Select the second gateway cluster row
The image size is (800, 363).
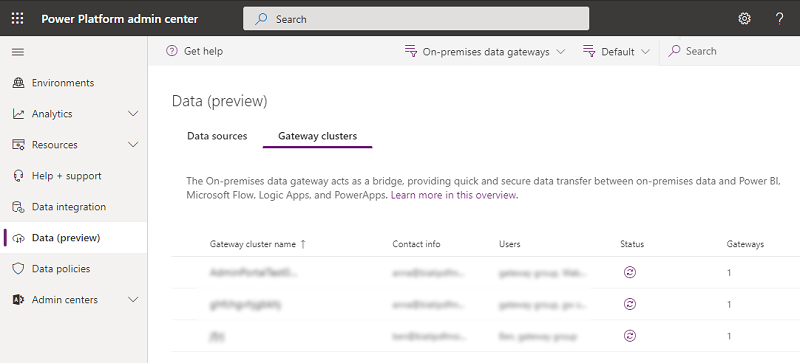click(x=486, y=304)
